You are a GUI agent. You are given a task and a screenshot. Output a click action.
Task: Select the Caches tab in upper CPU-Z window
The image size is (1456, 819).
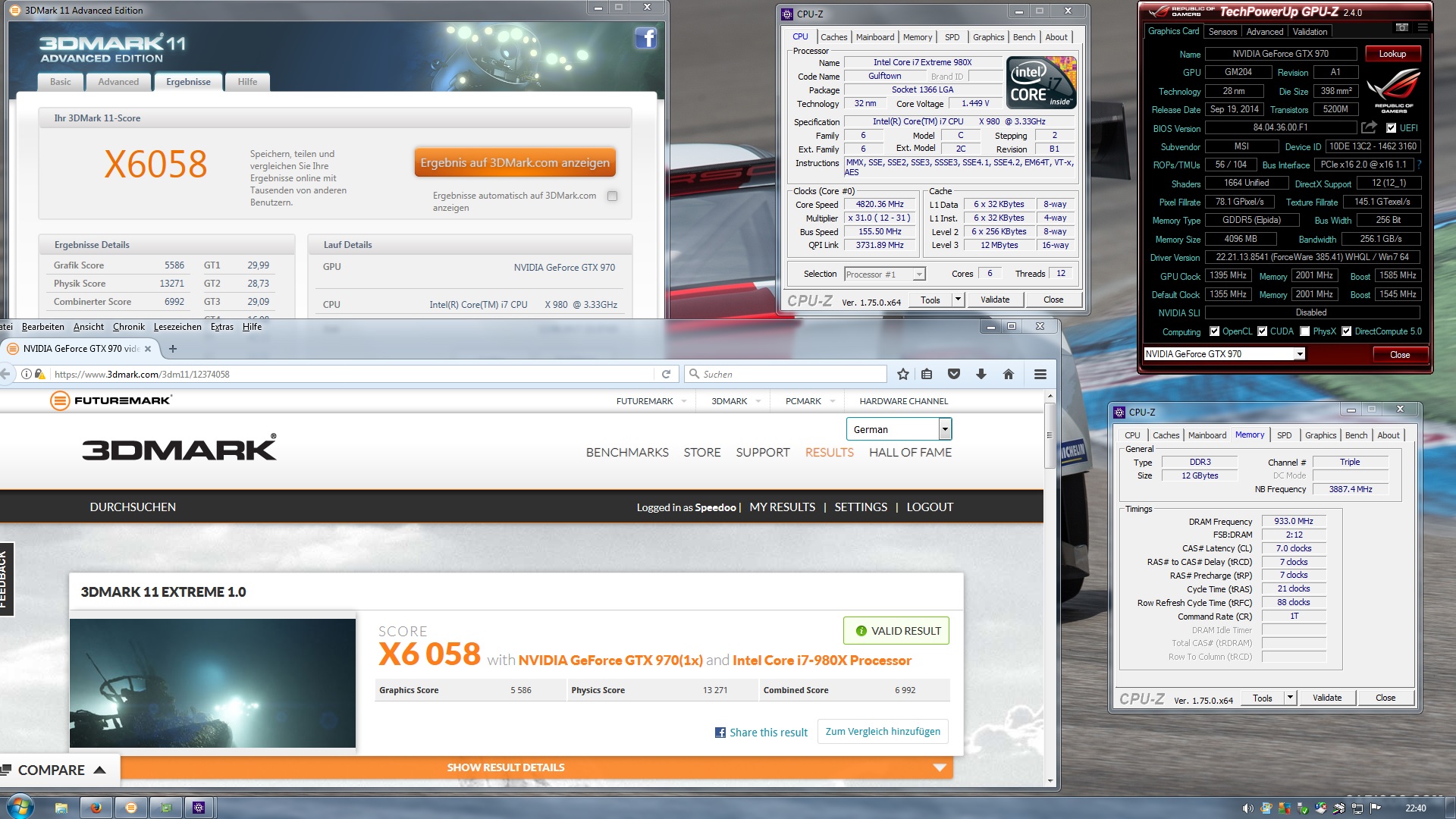point(833,37)
